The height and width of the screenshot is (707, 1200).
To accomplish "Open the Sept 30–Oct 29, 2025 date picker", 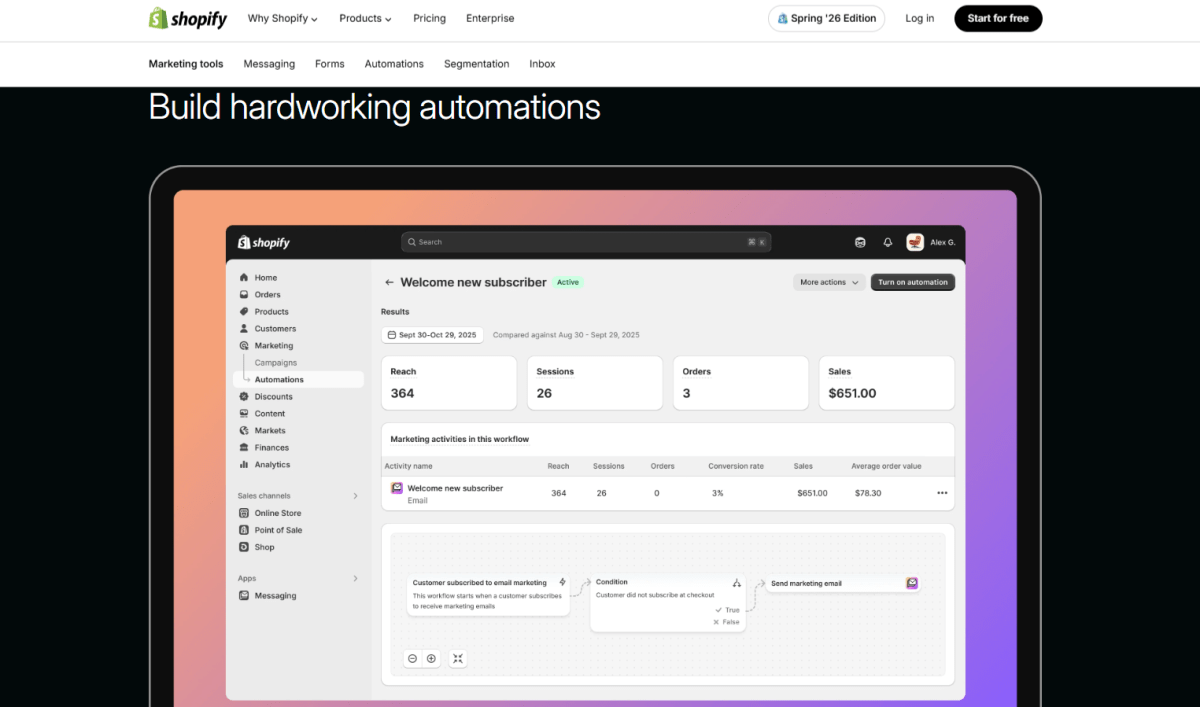I will tap(432, 335).
